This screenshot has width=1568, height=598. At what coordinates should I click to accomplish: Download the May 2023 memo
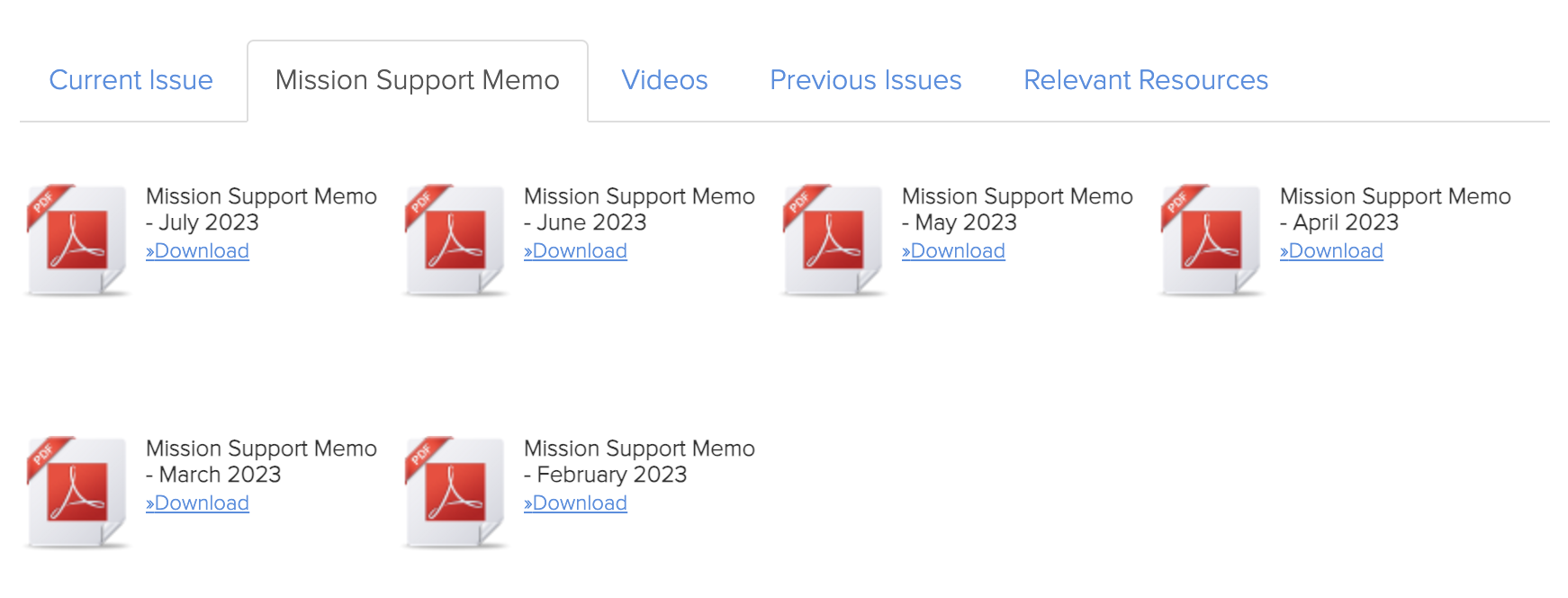pyautogui.click(x=954, y=251)
